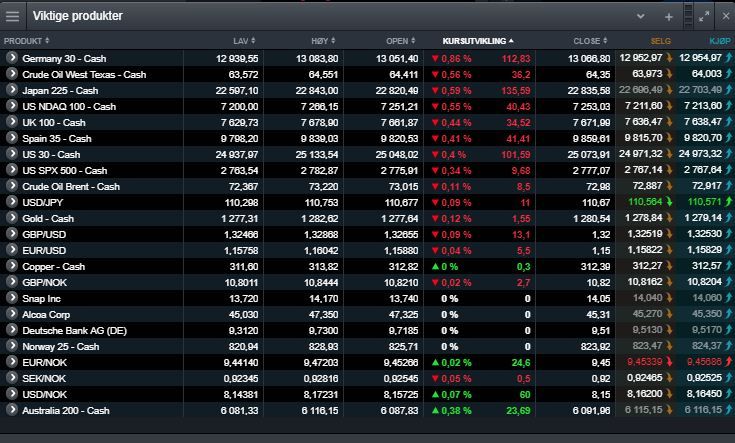Expand the USD/JPY row arrow

tap(12, 202)
